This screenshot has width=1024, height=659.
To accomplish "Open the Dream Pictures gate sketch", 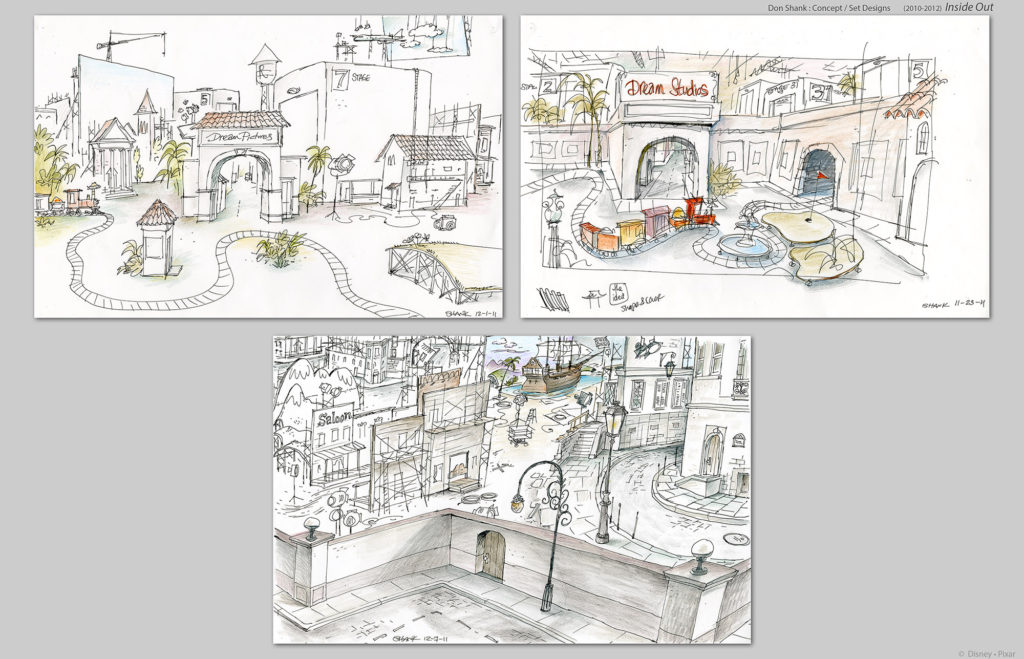I will [x=268, y=167].
